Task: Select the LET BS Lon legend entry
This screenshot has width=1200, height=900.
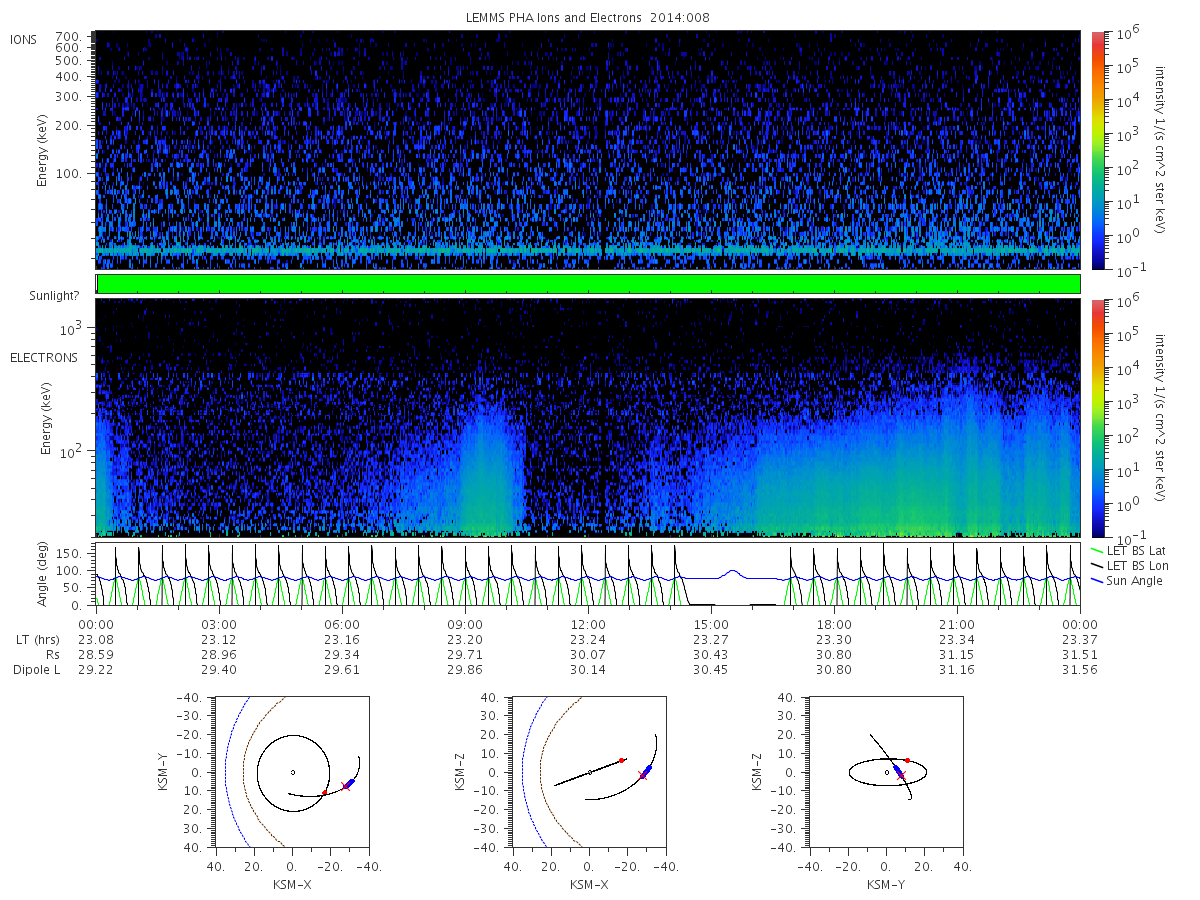Action: click(1131, 565)
